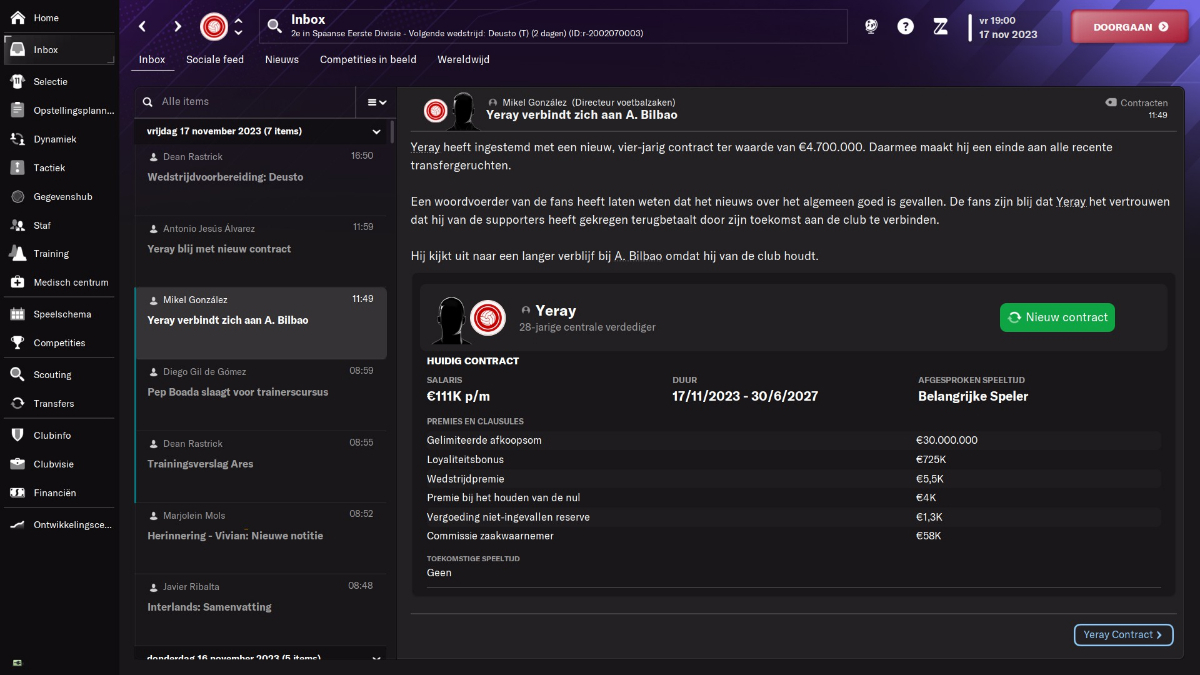Open the Medisch centrum sidebar icon

(17, 282)
